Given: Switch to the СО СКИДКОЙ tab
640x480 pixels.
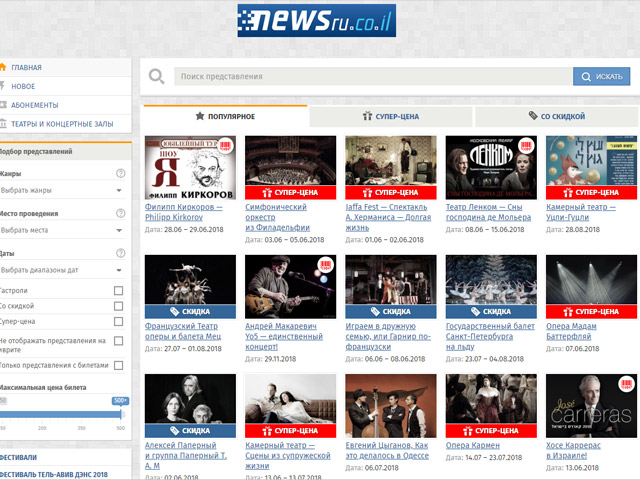Looking at the screenshot, I should click(557, 116).
